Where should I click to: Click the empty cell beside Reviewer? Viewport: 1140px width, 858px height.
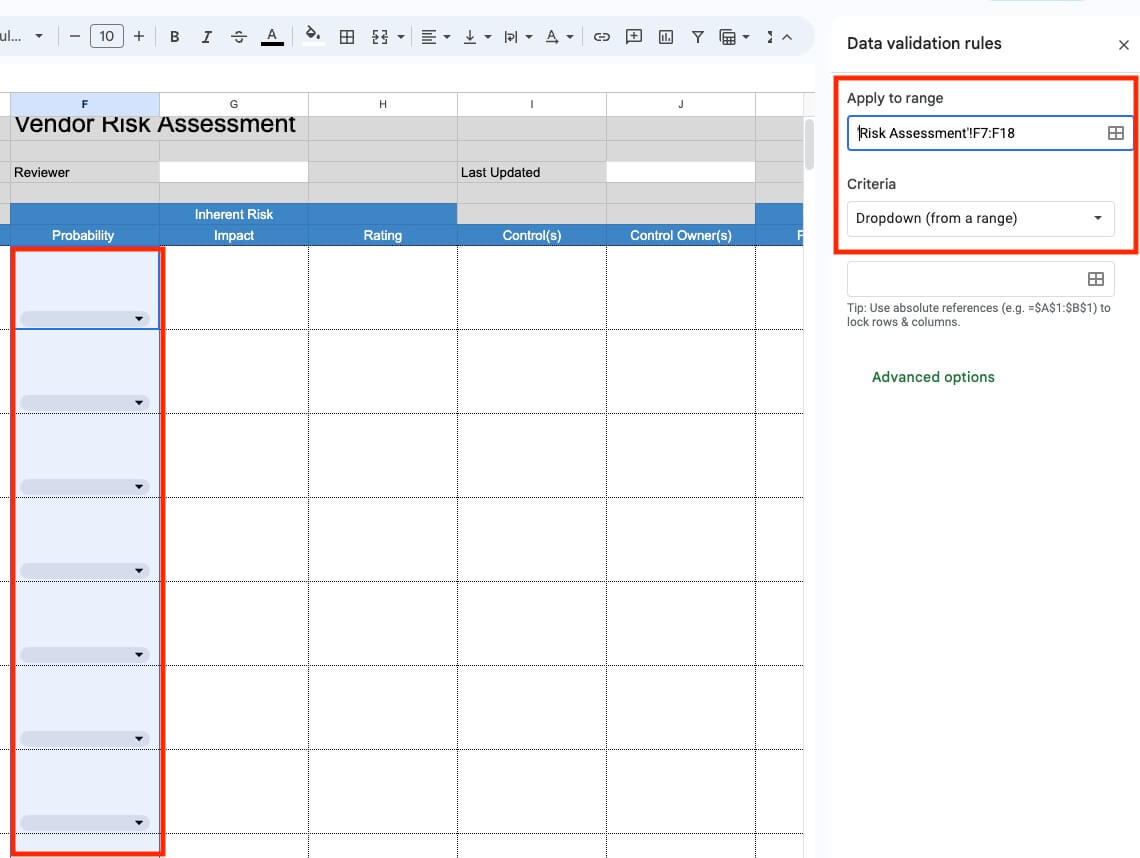coord(234,172)
